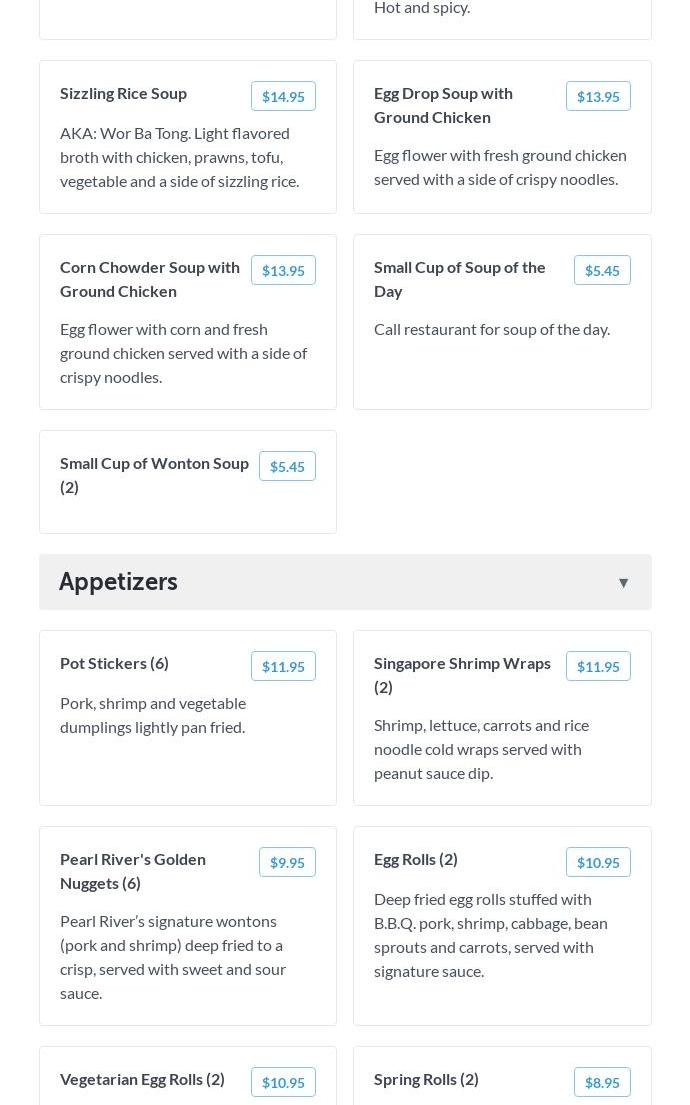Open the Pot Stickers description text
This screenshot has width=690, height=1105.
(153, 715)
